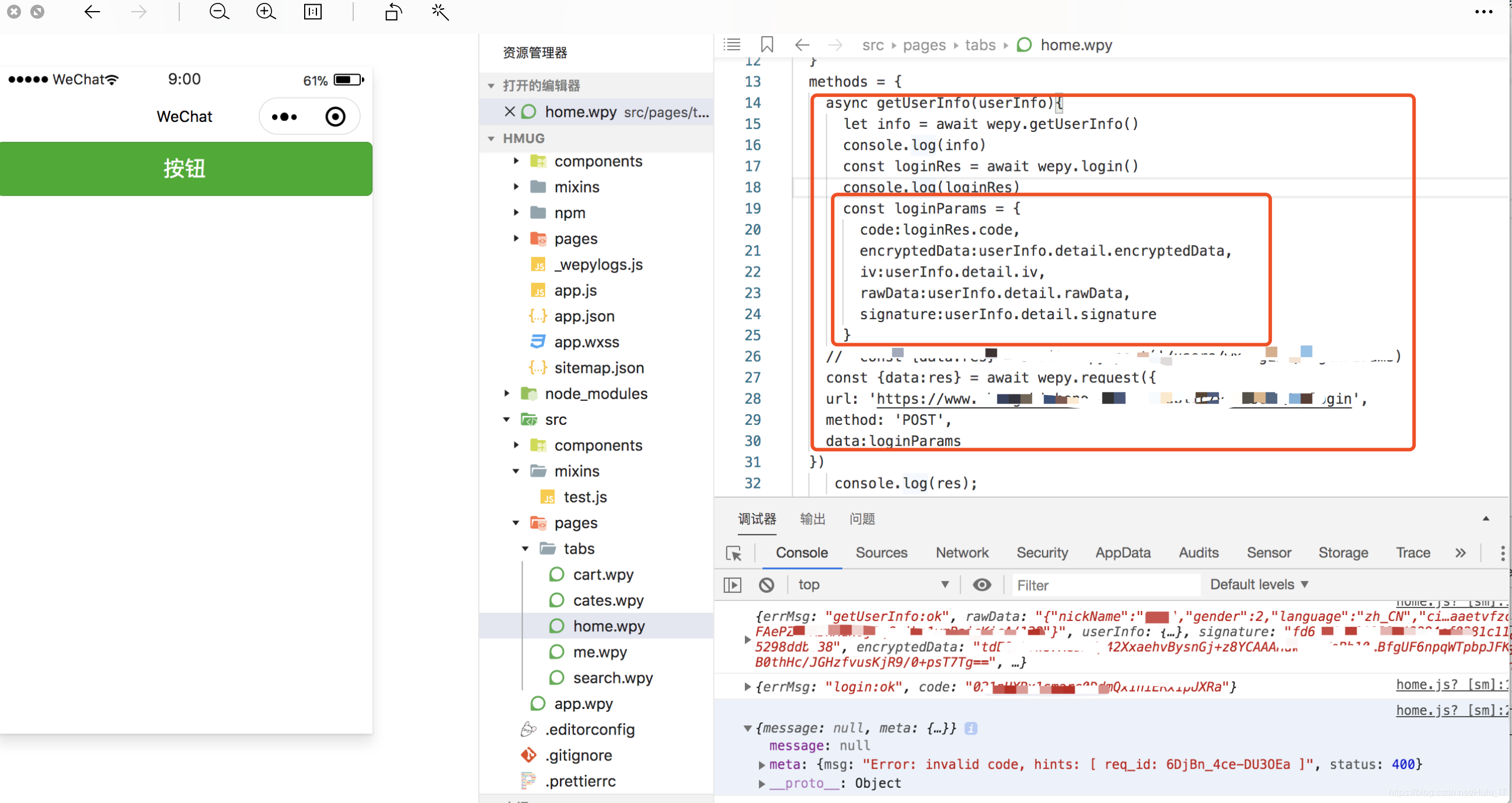Click the actual size 1:1 icon
Image resolution: width=1512 pixels, height=803 pixels.
tap(313, 12)
